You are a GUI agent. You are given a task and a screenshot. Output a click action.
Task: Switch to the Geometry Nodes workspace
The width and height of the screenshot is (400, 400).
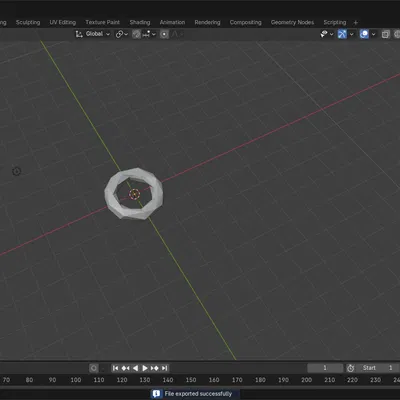(292, 22)
